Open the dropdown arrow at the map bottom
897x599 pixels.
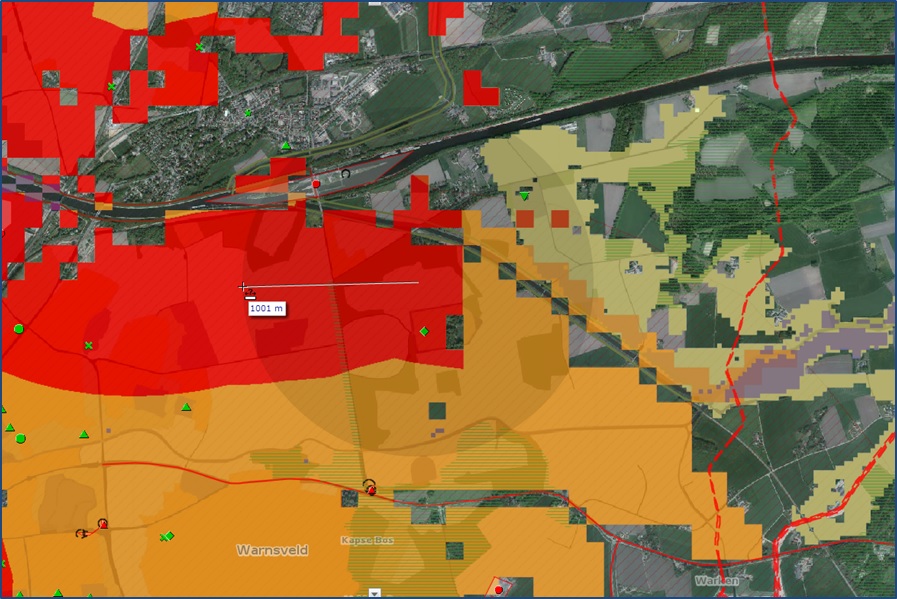click(374, 593)
